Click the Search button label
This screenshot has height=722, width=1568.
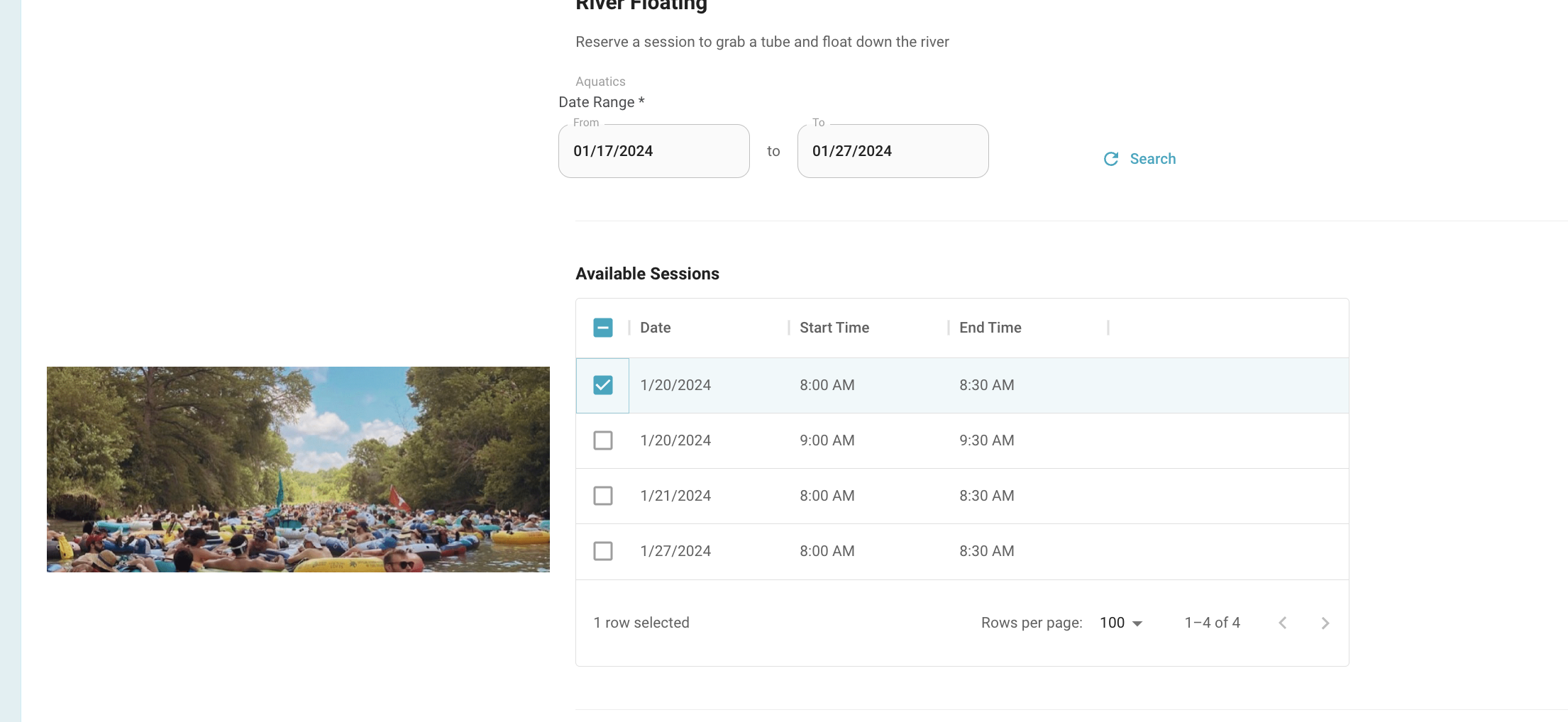(1153, 159)
